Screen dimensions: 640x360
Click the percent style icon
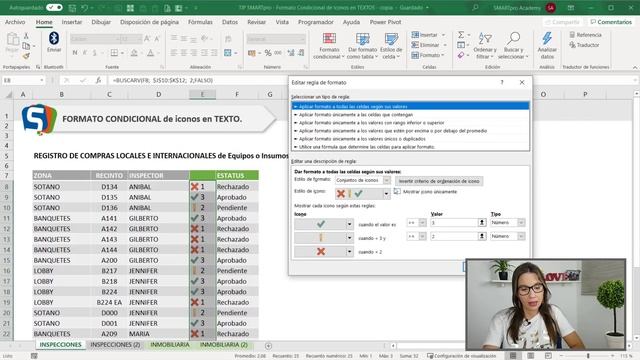click(x=268, y=53)
